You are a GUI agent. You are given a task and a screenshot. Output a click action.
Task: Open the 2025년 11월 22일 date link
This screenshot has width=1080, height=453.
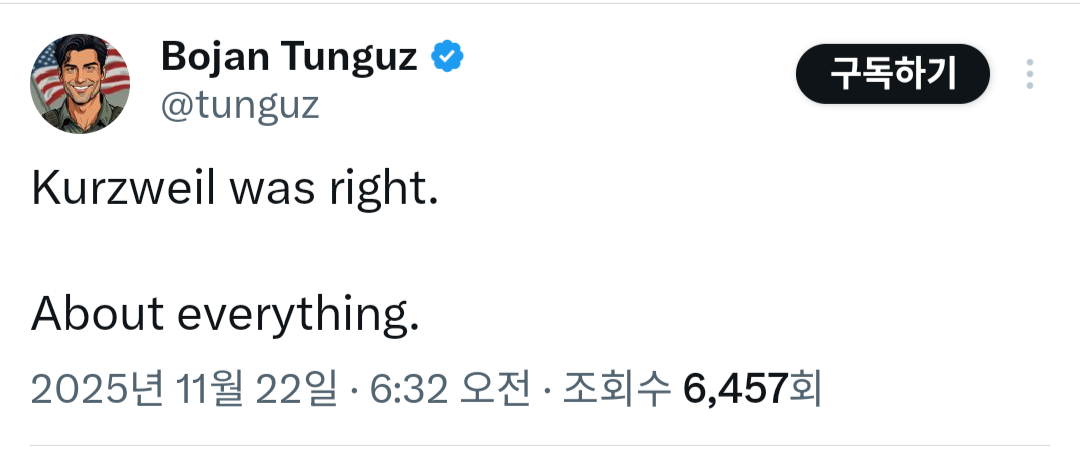(x=184, y=388)
